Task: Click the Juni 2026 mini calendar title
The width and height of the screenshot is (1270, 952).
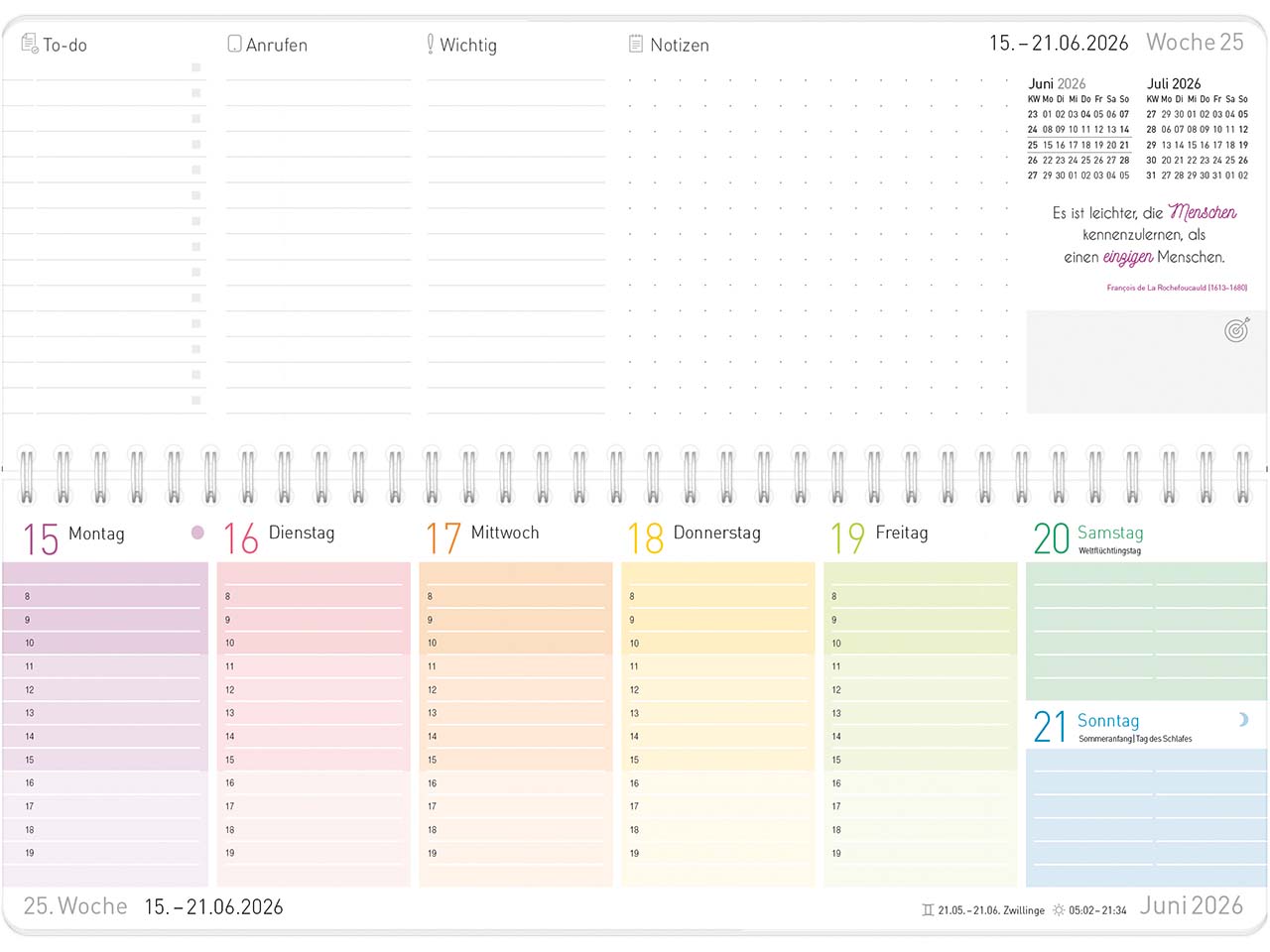Action: pyautogui.click(x=1057, y=83)
